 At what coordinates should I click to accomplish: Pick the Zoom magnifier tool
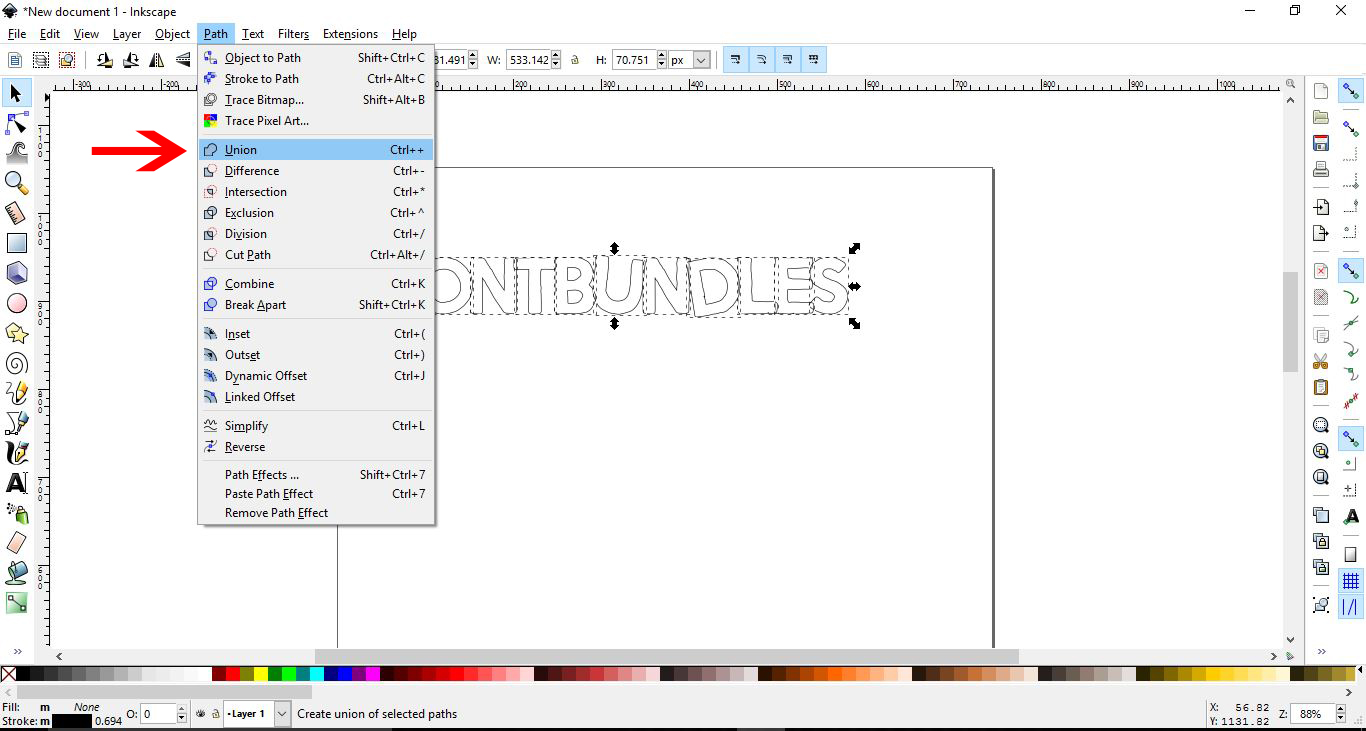click(x=16, y=182)
